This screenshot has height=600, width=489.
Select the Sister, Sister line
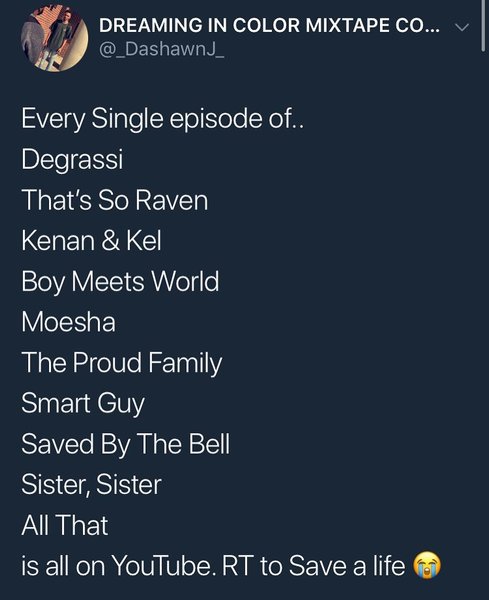click(x=91, y=484)
